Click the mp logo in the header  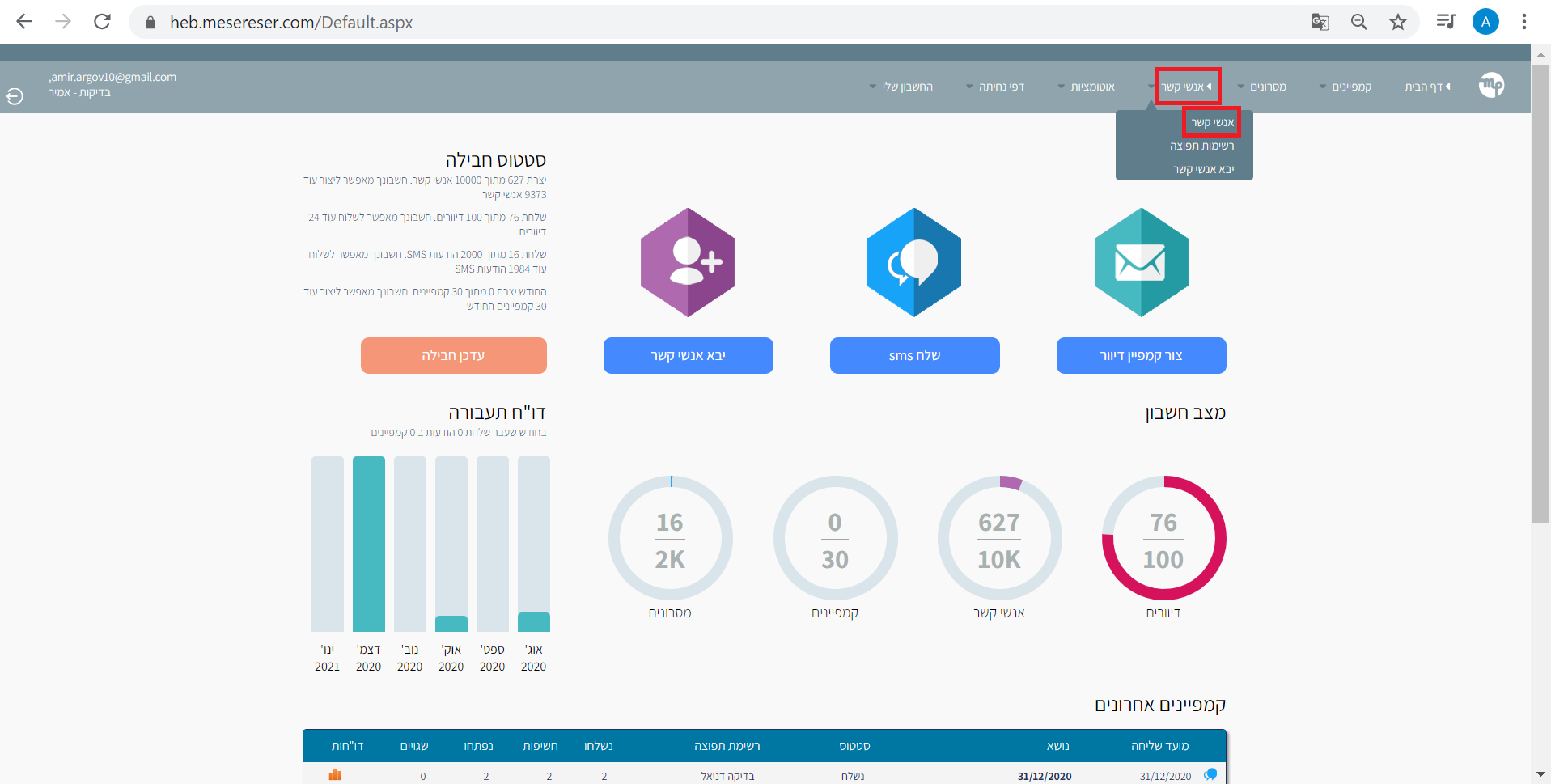coord(1491,85)
